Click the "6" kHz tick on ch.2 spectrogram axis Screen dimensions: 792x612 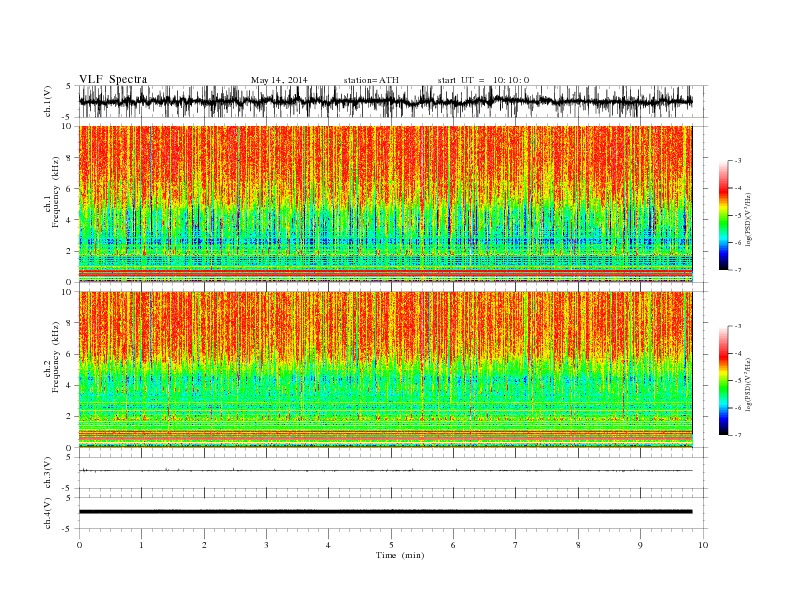70,354
